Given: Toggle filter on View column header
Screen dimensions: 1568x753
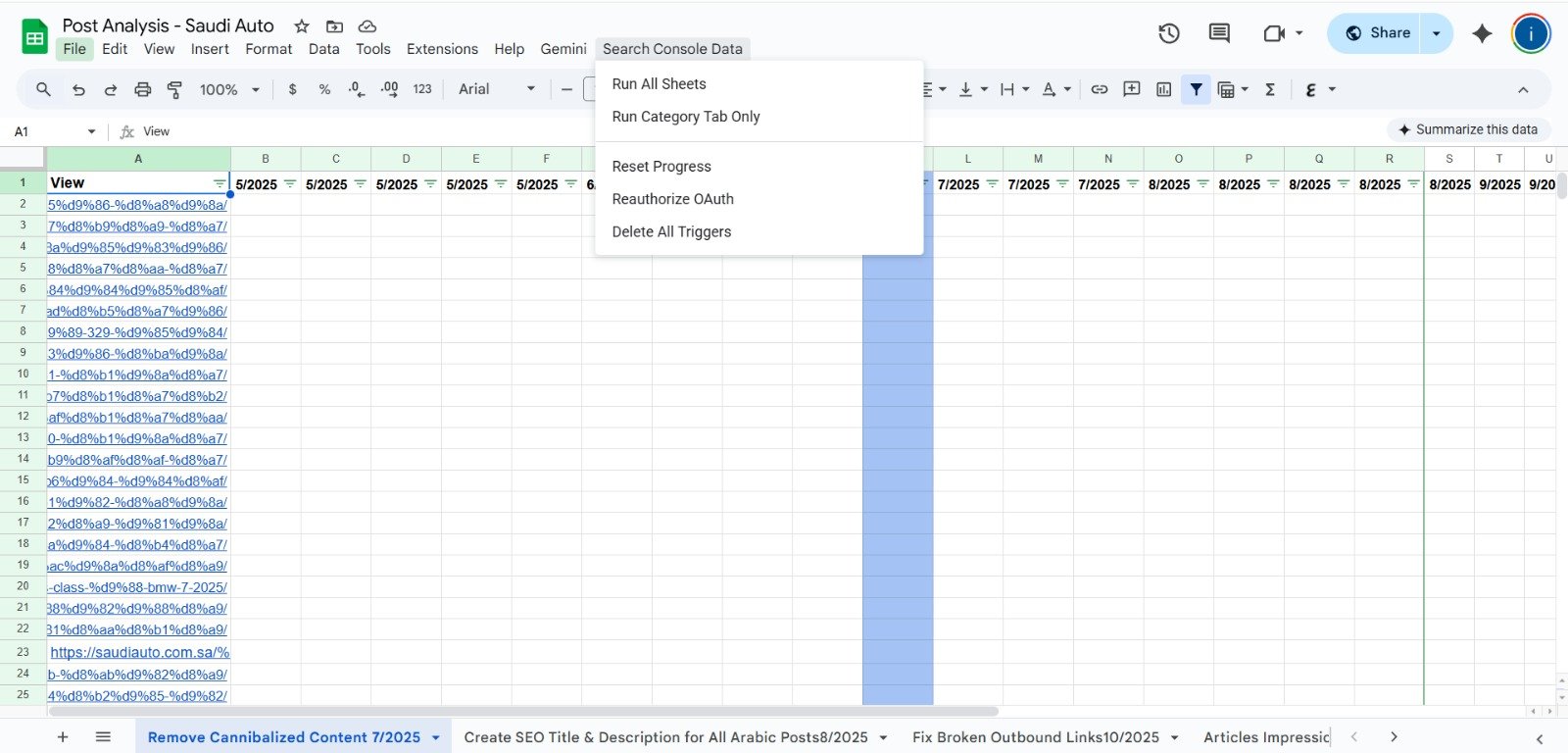Looking at the screenshot, I should [220, 183].
